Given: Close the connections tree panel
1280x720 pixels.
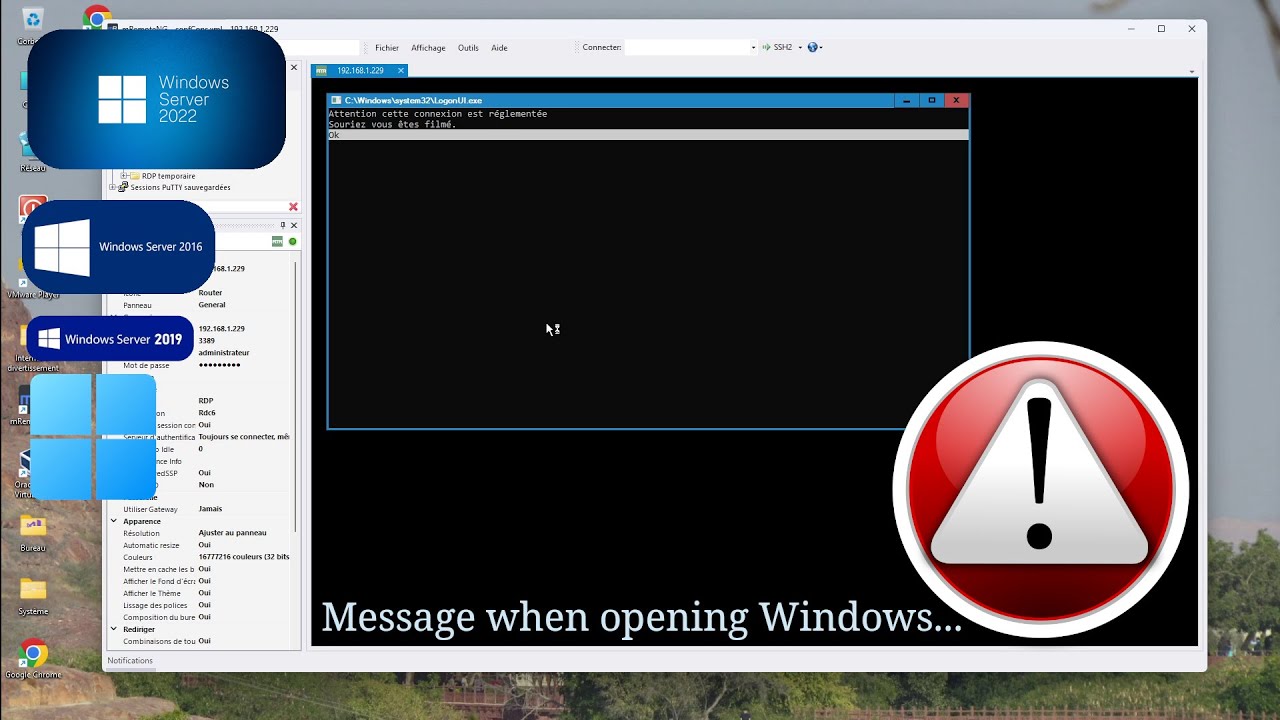Looking at the screenshot, I should (x=294, y=68).
